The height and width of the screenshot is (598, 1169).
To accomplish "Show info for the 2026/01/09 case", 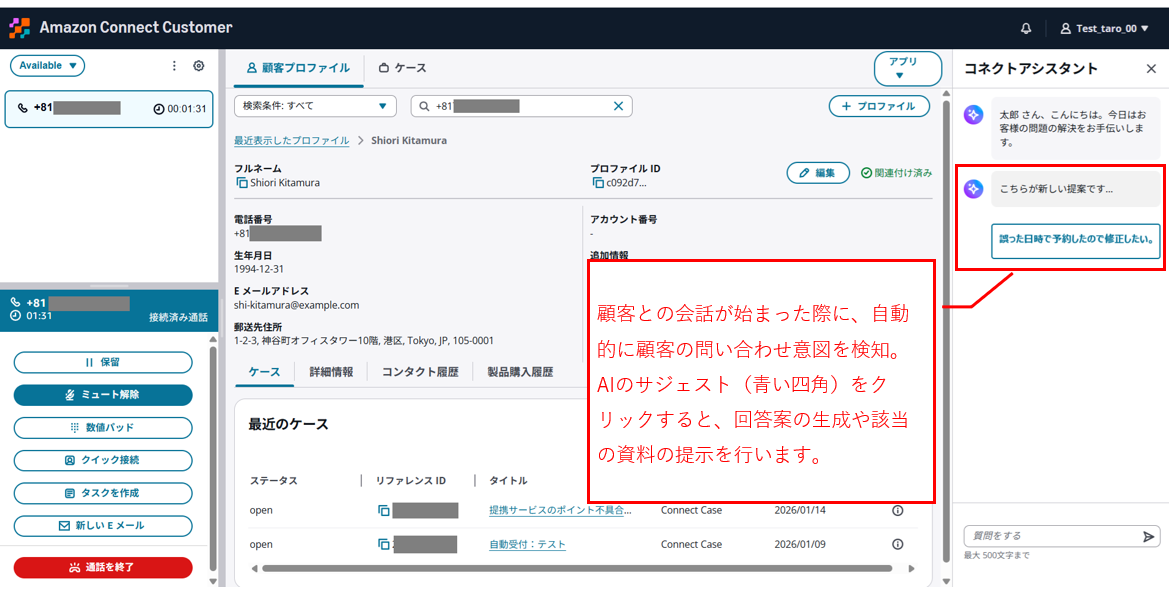I will click(898, 544).
